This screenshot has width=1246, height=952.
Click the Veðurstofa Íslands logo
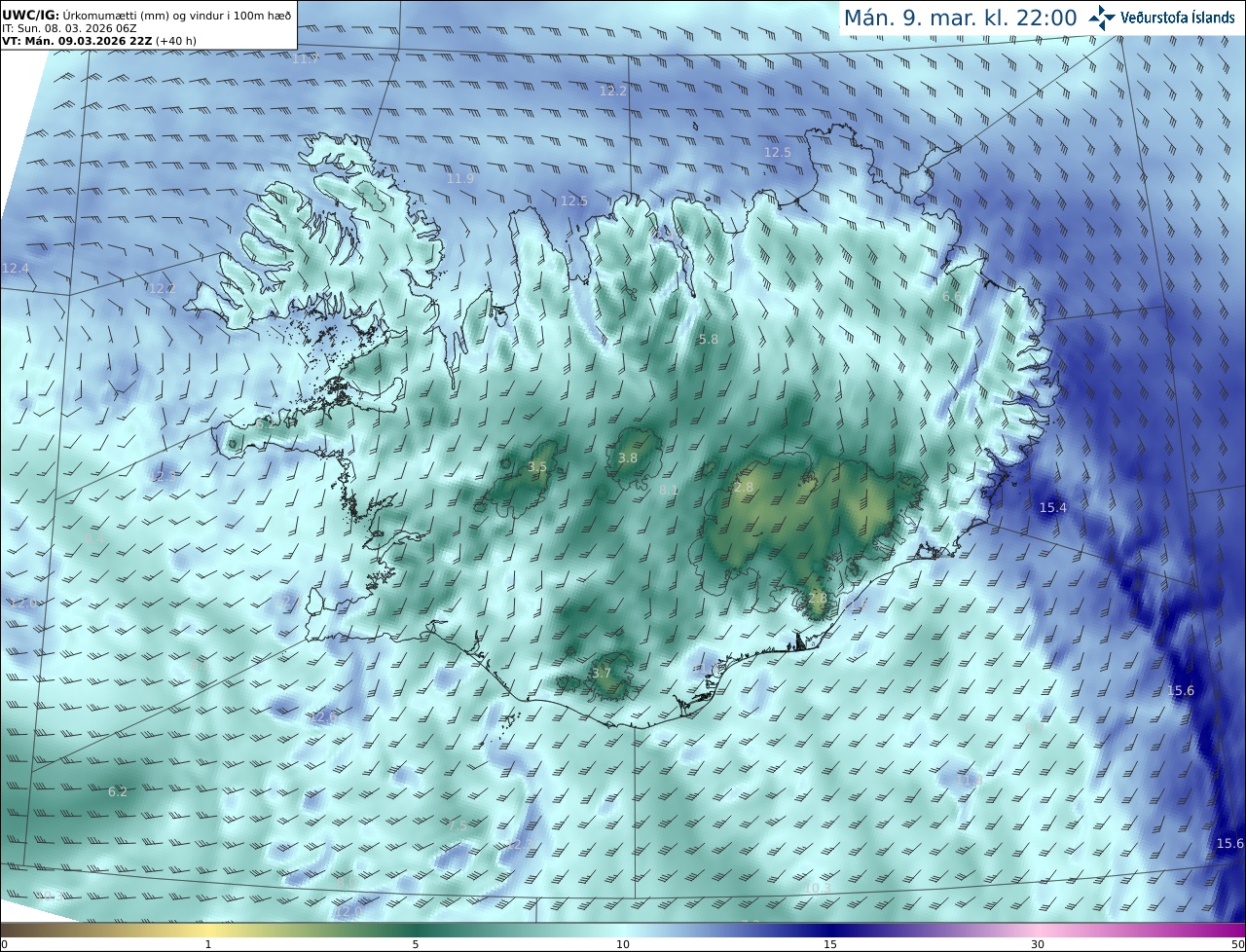pos(1161,18)
